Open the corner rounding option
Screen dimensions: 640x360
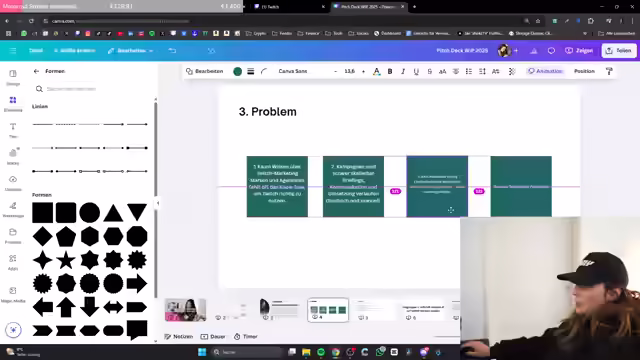click(264, 71)
